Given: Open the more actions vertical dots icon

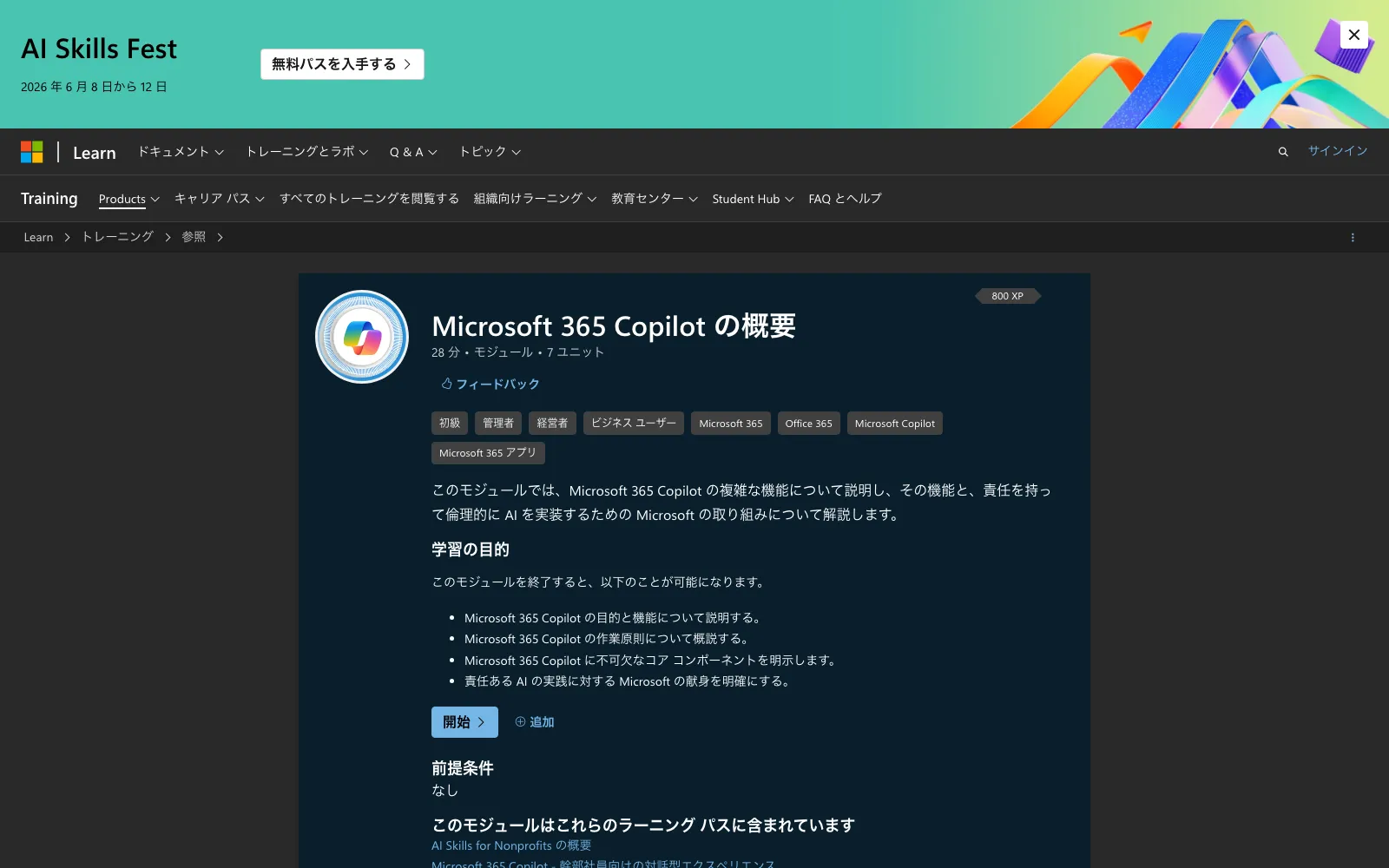Looking at the screenshot, I should pyautogui.click(x=1353, y=237).
